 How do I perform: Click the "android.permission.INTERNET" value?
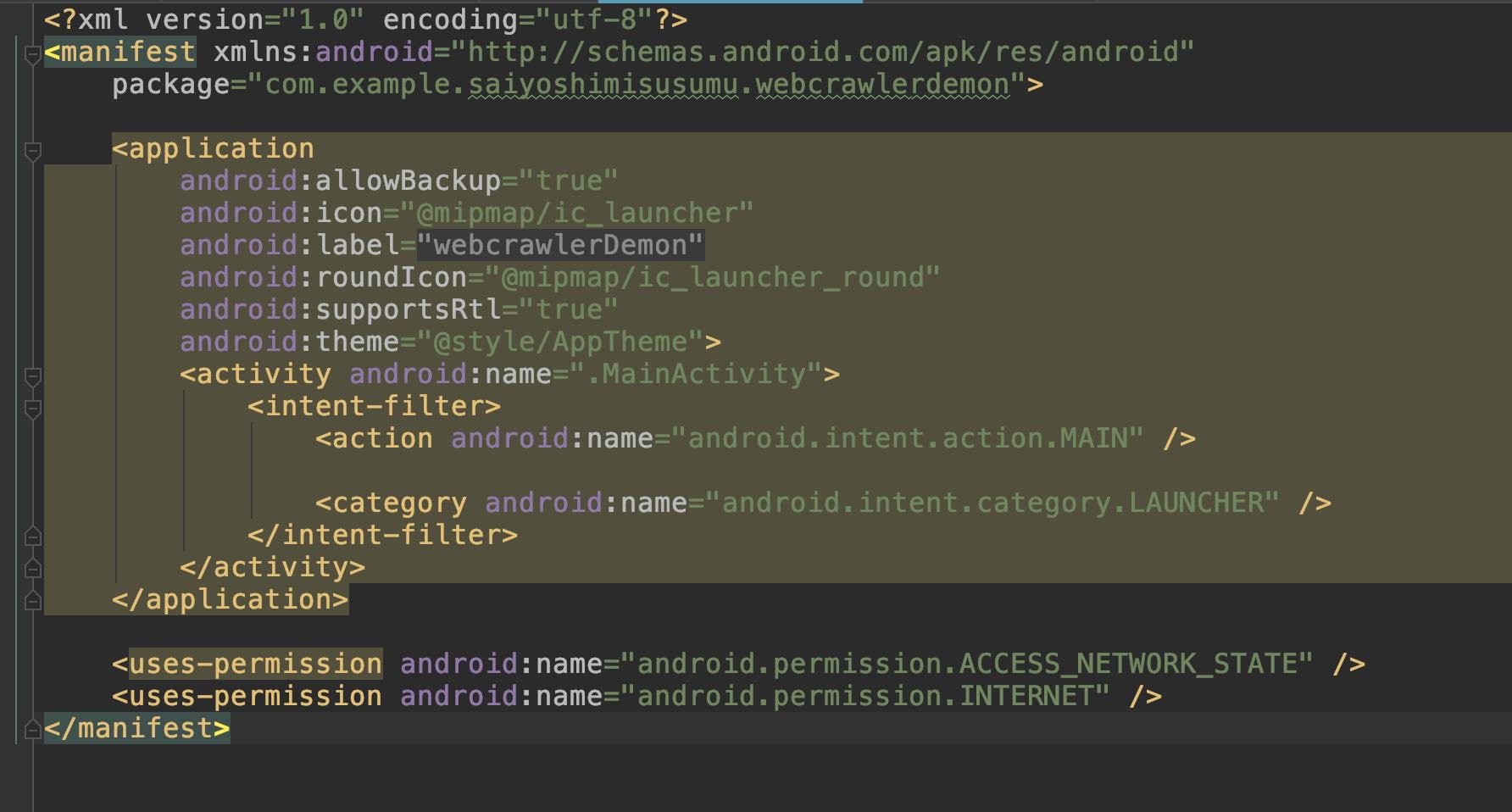[865, 696]
